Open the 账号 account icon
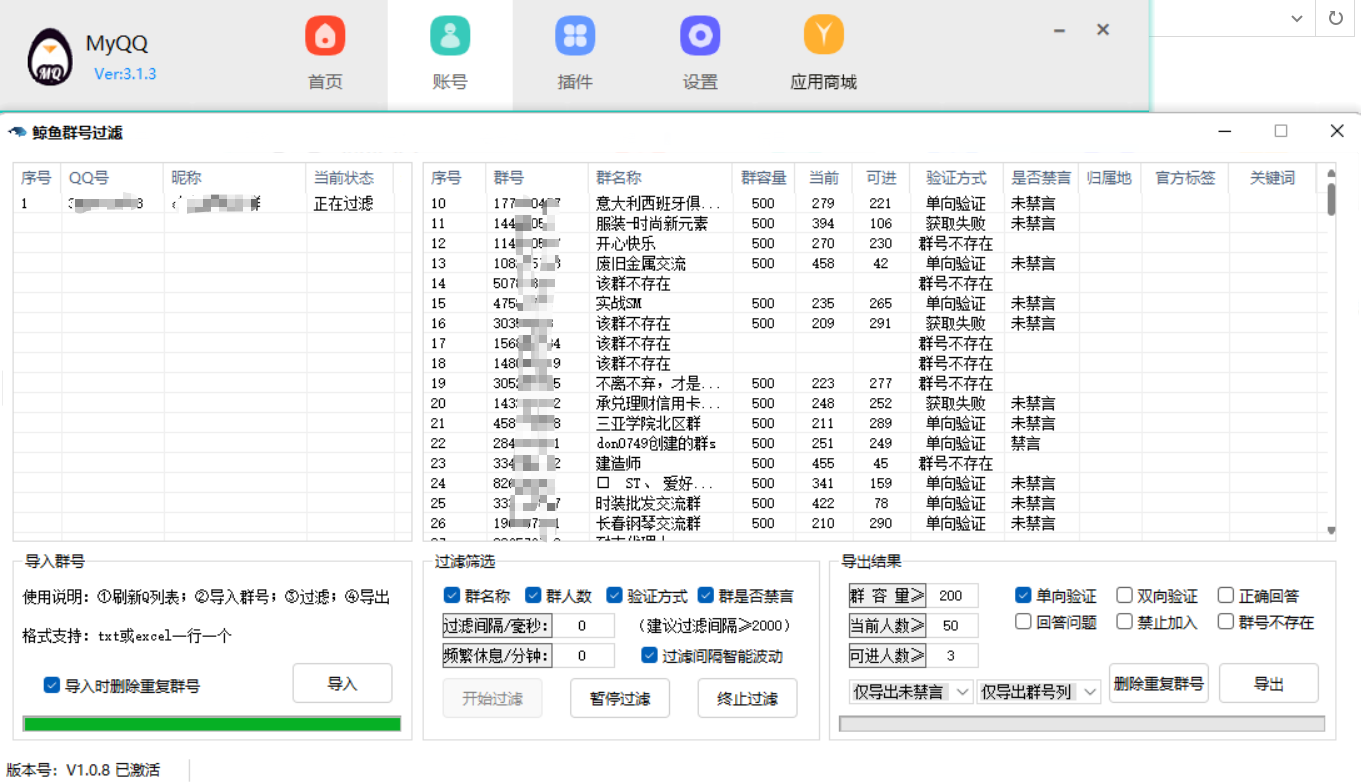 450,37
